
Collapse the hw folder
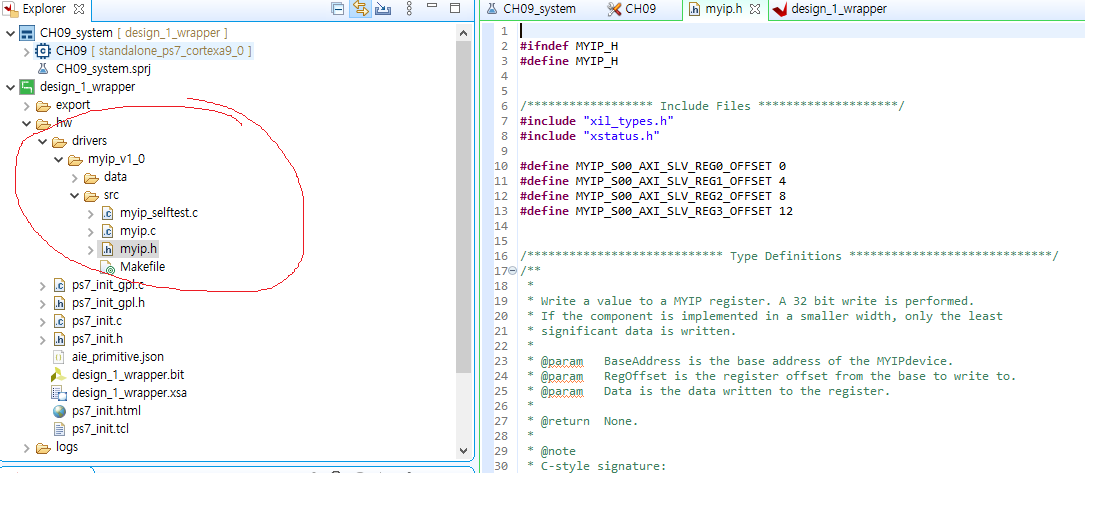26,123
